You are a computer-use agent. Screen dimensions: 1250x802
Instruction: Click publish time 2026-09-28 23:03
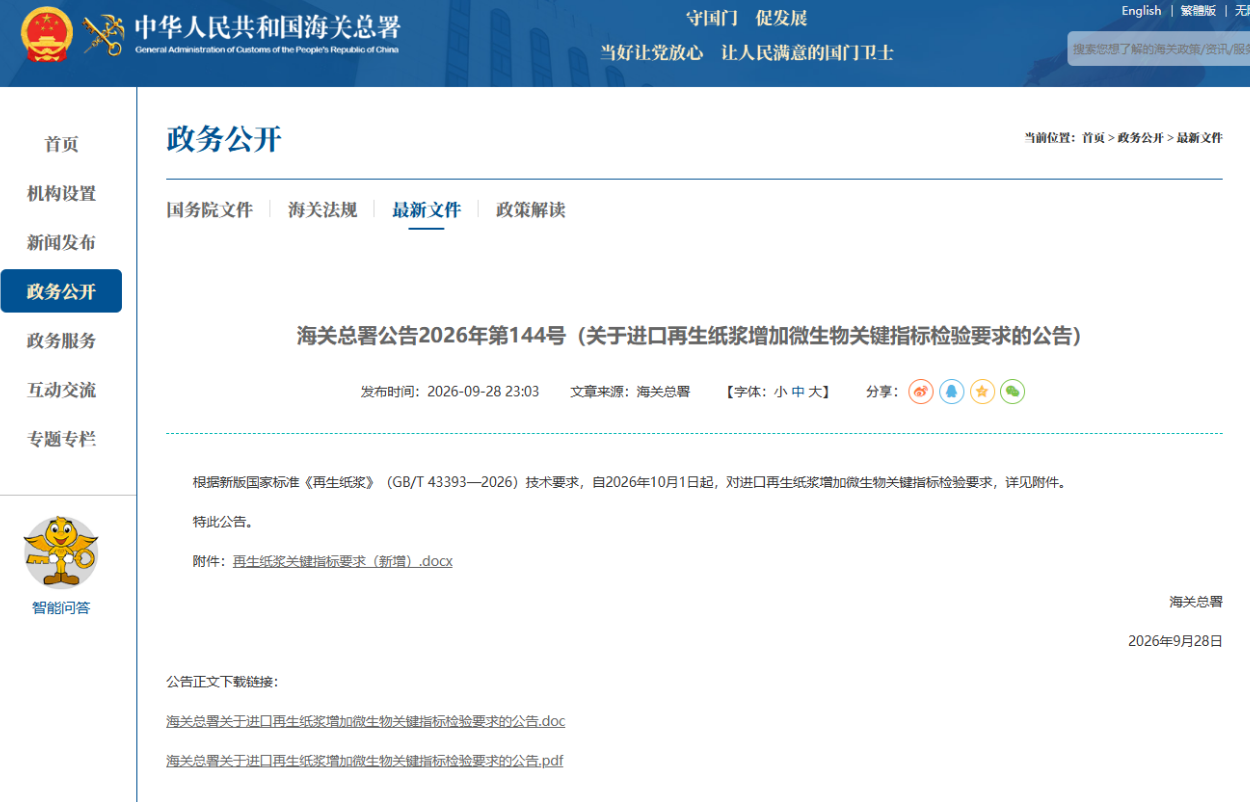click(x=450, y=392)
